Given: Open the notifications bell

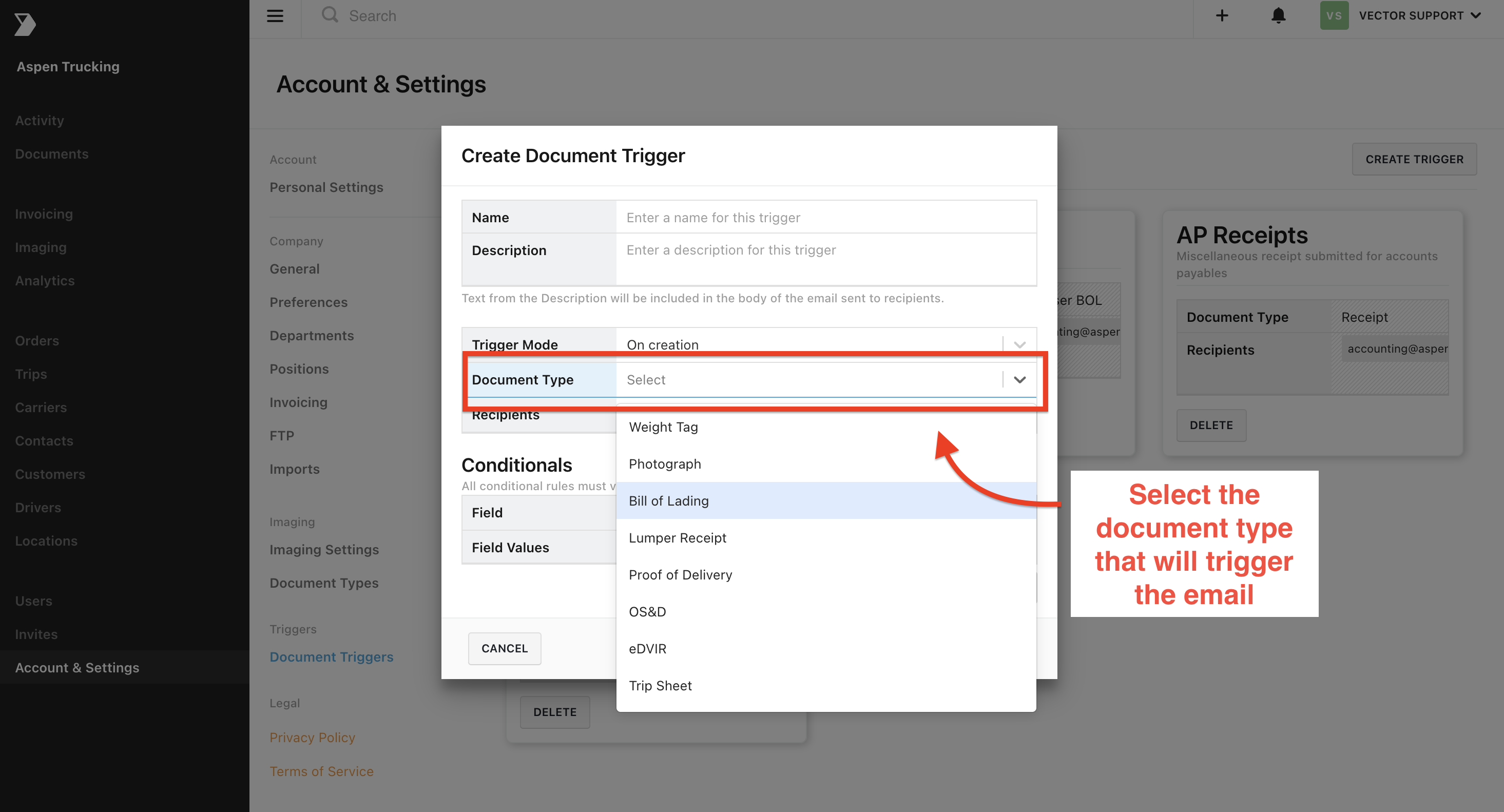Looking at the screenshot, I should tap(1278, 16).
